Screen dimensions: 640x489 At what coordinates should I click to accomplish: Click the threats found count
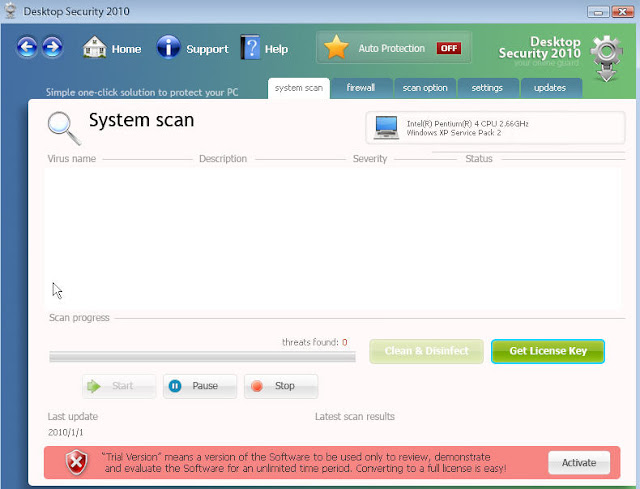(345, 342)
